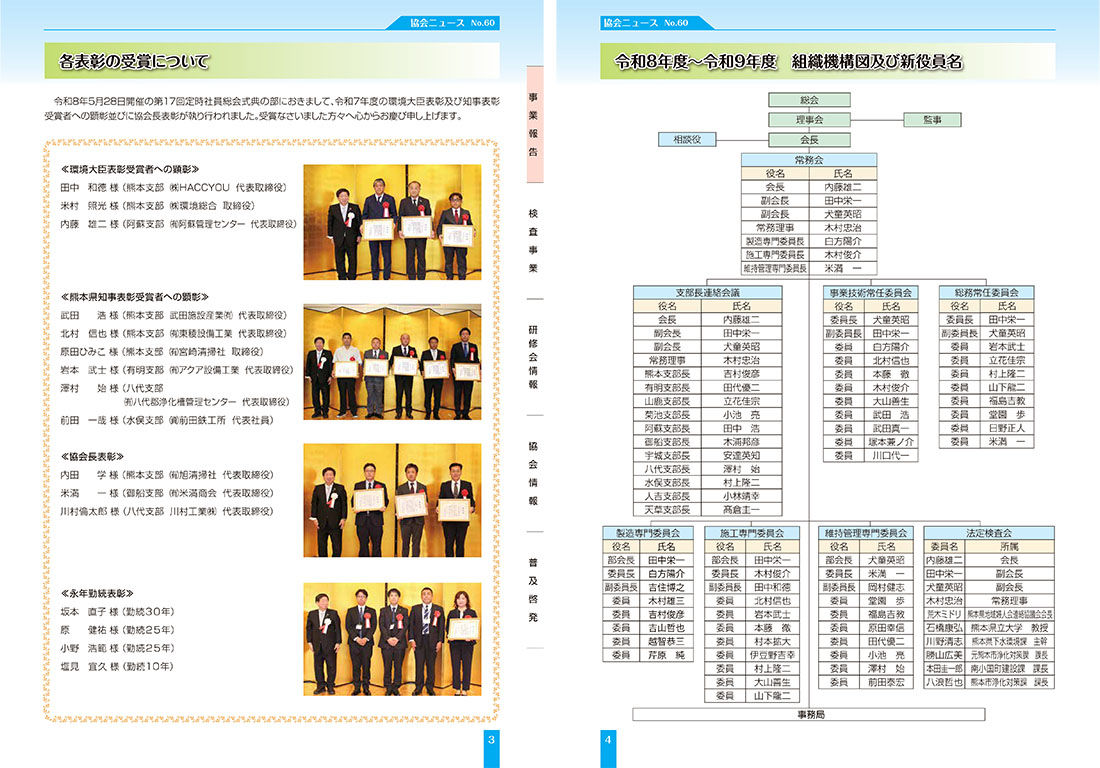Select the line 塩見 宣久 様 勤続10年
This screenshot has width=1100, height=768.
[117, 666]
